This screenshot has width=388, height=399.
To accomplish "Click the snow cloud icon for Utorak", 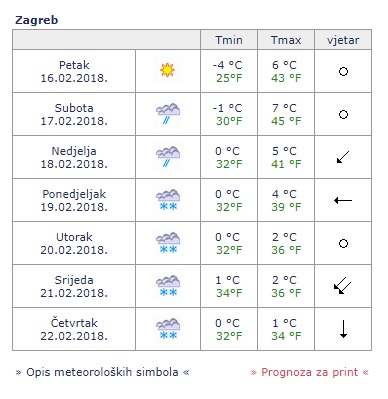I will click(x=168, y=243).
